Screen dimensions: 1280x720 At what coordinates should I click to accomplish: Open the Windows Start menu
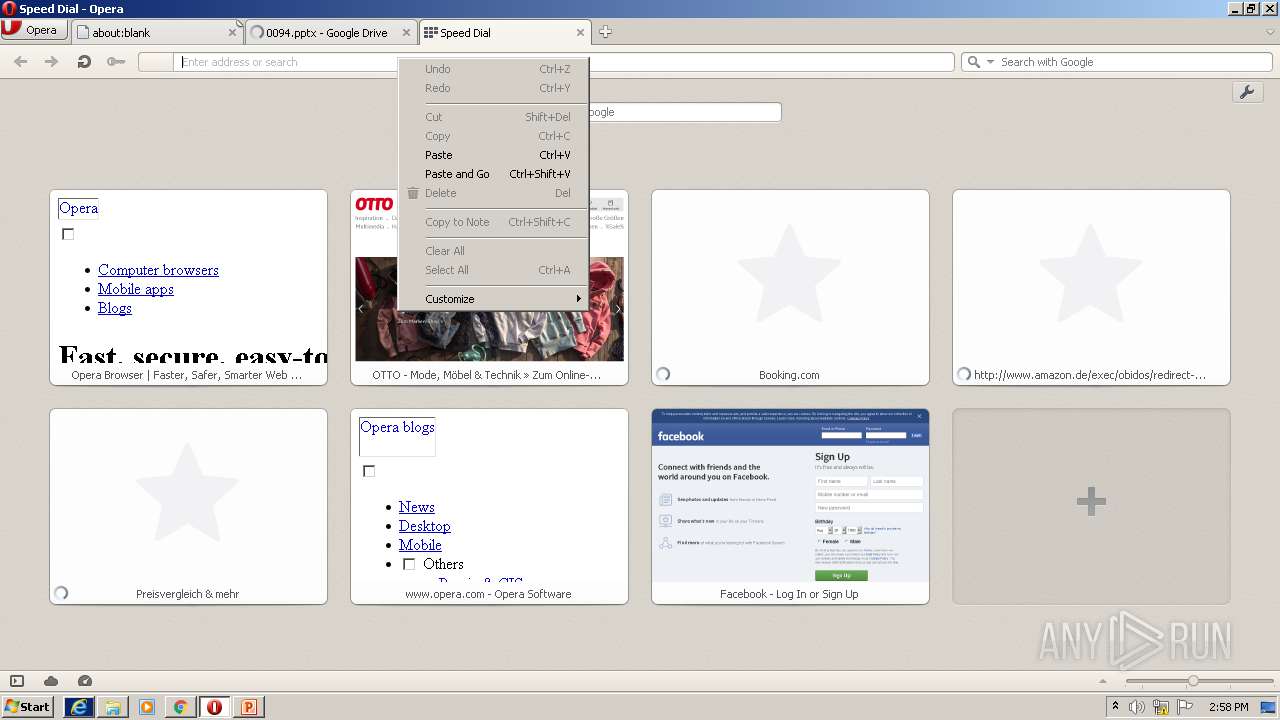click(x=28, y=707)
